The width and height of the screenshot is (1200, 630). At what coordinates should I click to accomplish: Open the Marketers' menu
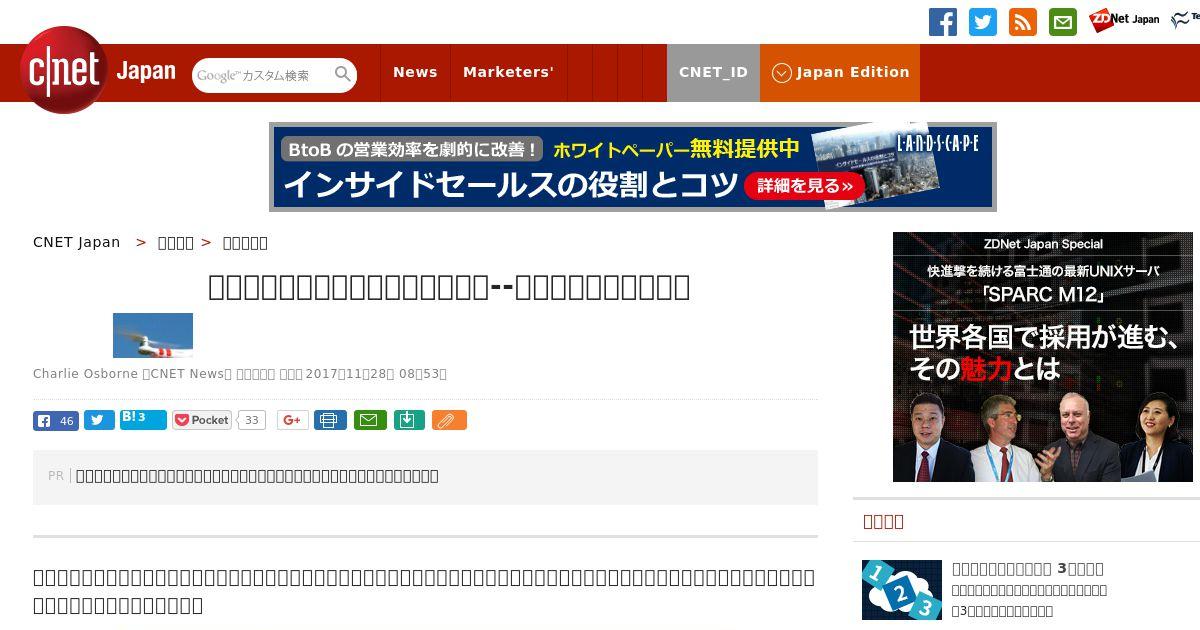(508, 72)
